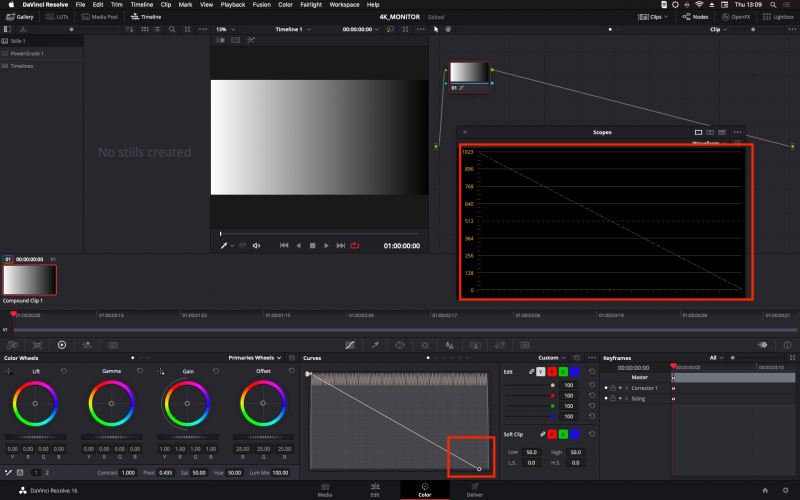The image size is (800, 500).
Task: Toggle the Y luminance channel in Curves Edit
Action: (x=542, y=371)
